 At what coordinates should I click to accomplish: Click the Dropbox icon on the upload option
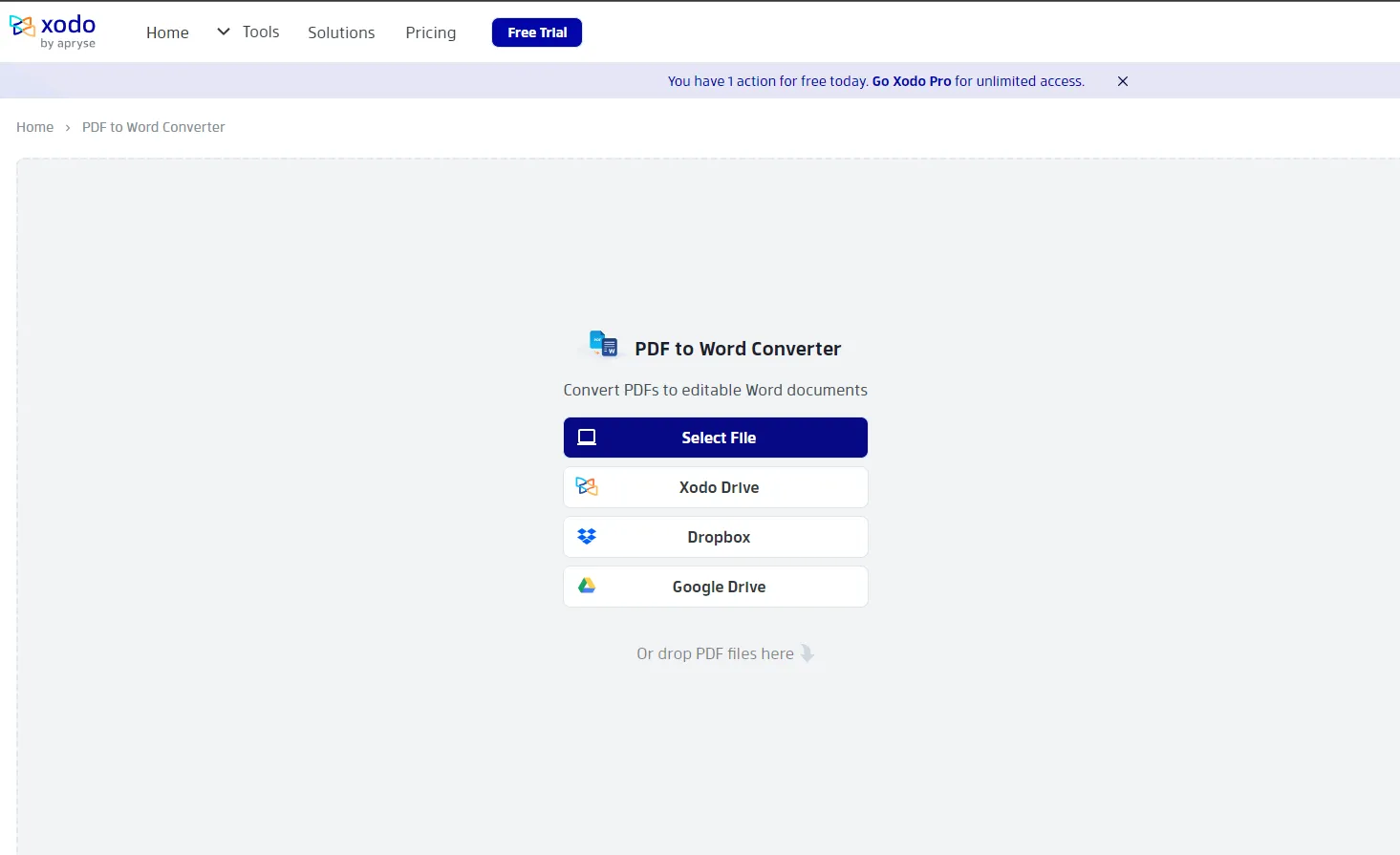(x=586, y=536)
